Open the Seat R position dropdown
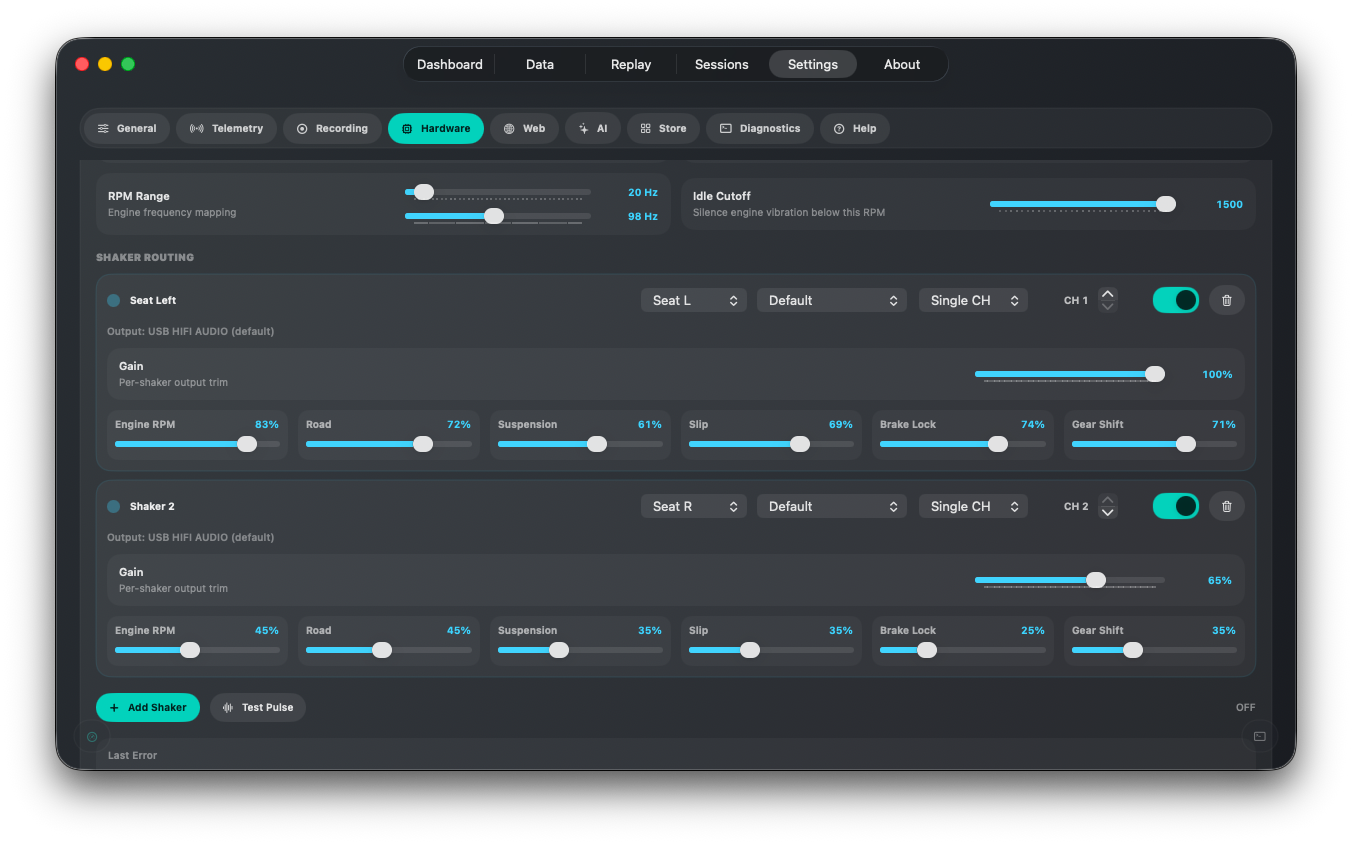The height and width of the screenshot is (844, 1352). [x=694, y=506]
